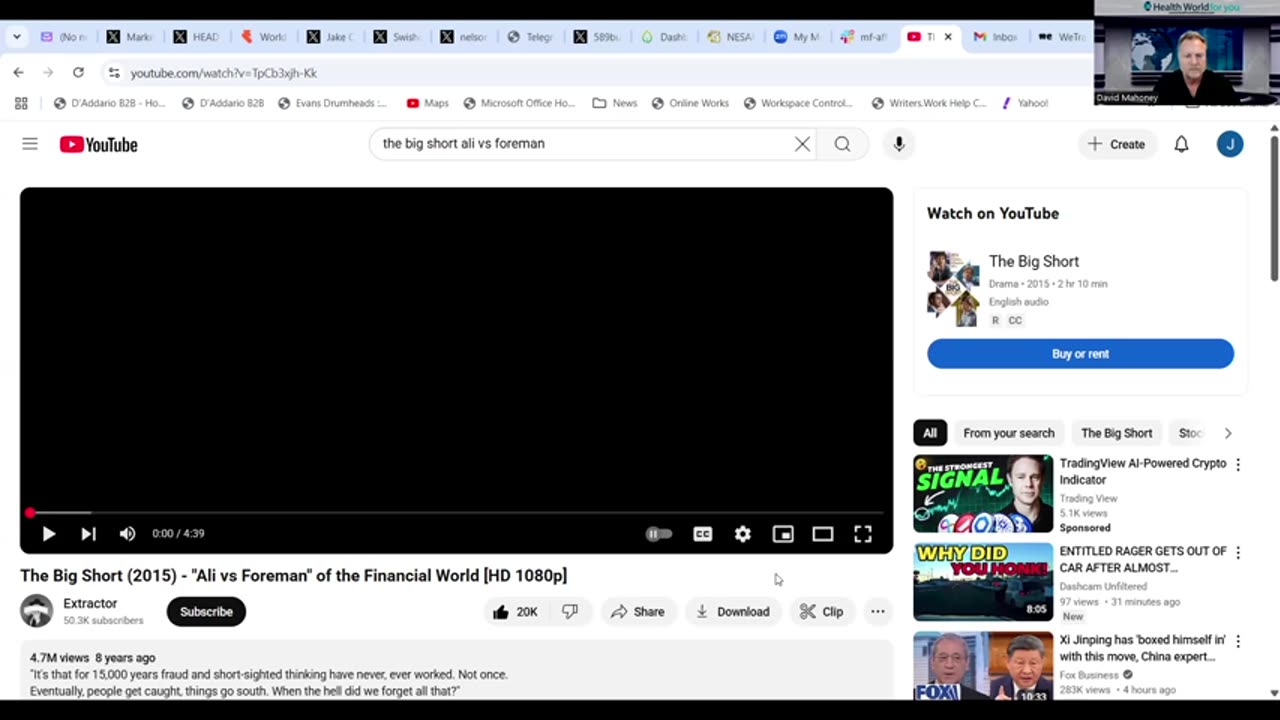The height and width of the screenshot is (720, 1280).
Task: Open ENTITLED RAGER dashcam video thumbnail
Action: tap(983, 582)
